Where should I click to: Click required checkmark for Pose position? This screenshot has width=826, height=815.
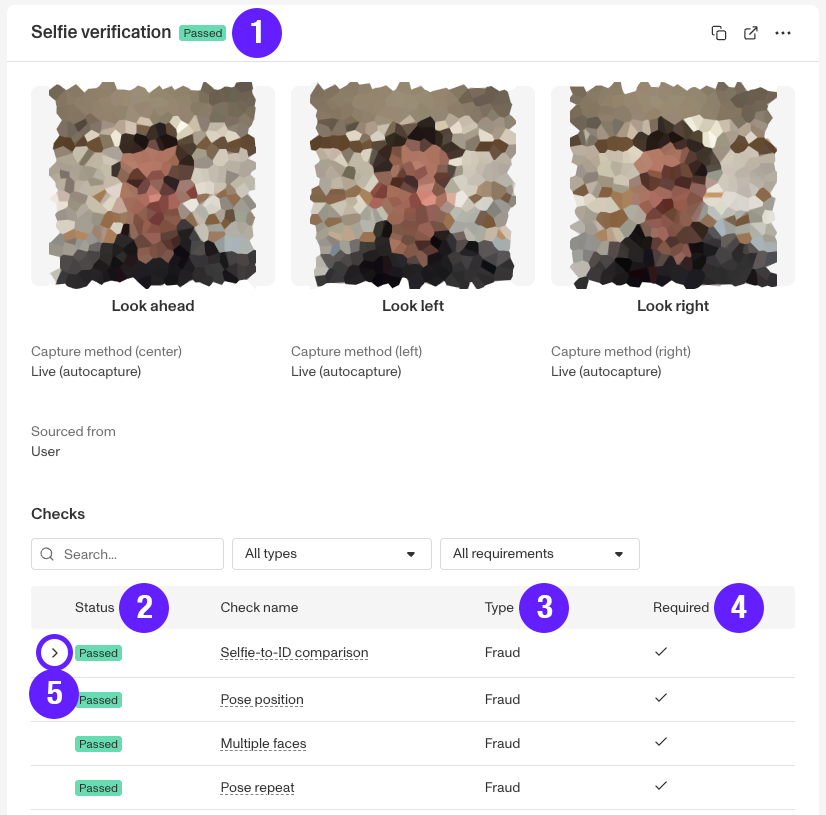pos(661,698)
